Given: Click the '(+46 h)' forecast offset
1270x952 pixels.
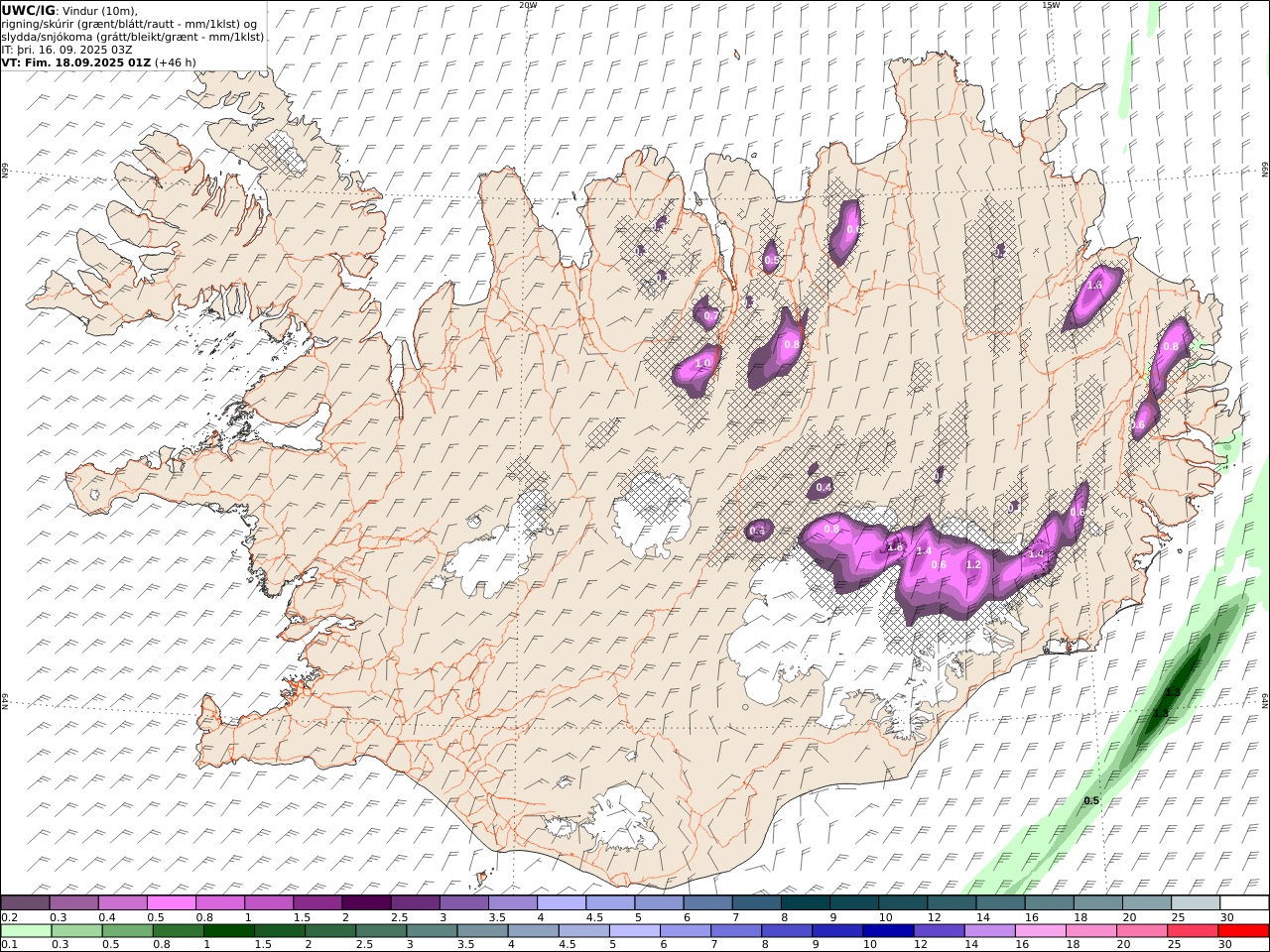Looking at the screenshot, I should (176, 61).
